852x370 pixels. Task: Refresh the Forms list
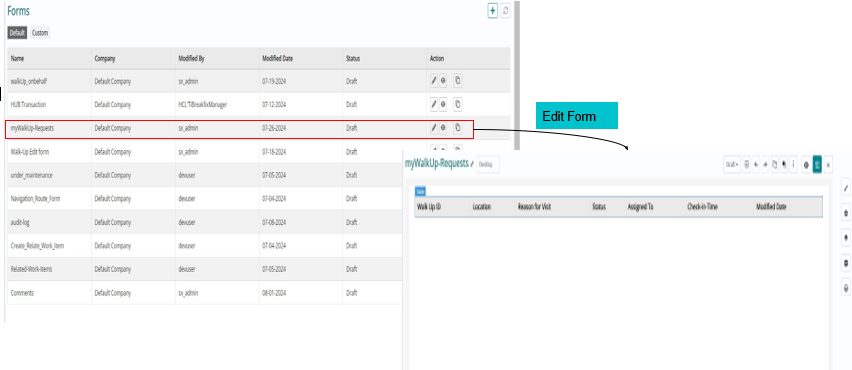tap(505, 11)
